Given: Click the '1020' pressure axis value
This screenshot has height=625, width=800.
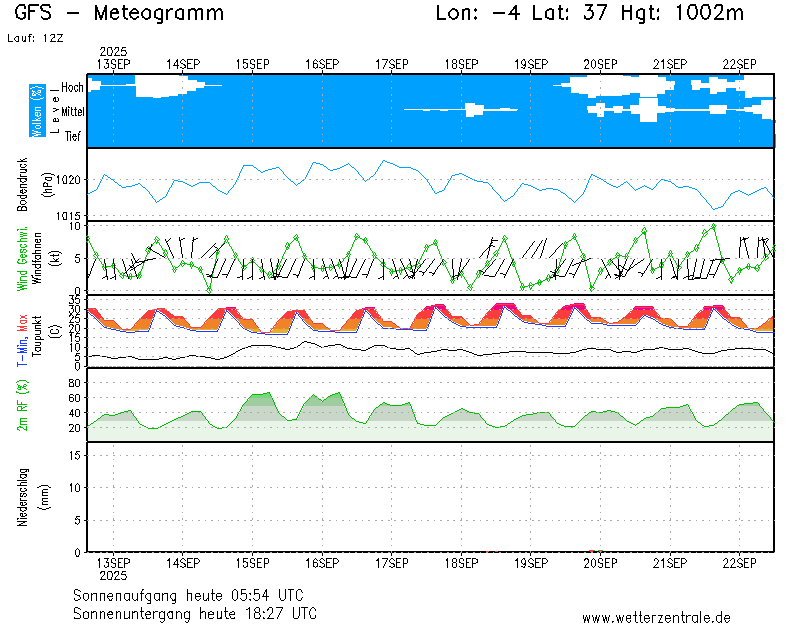Looking at the screenshot, I should pos(68,180).
